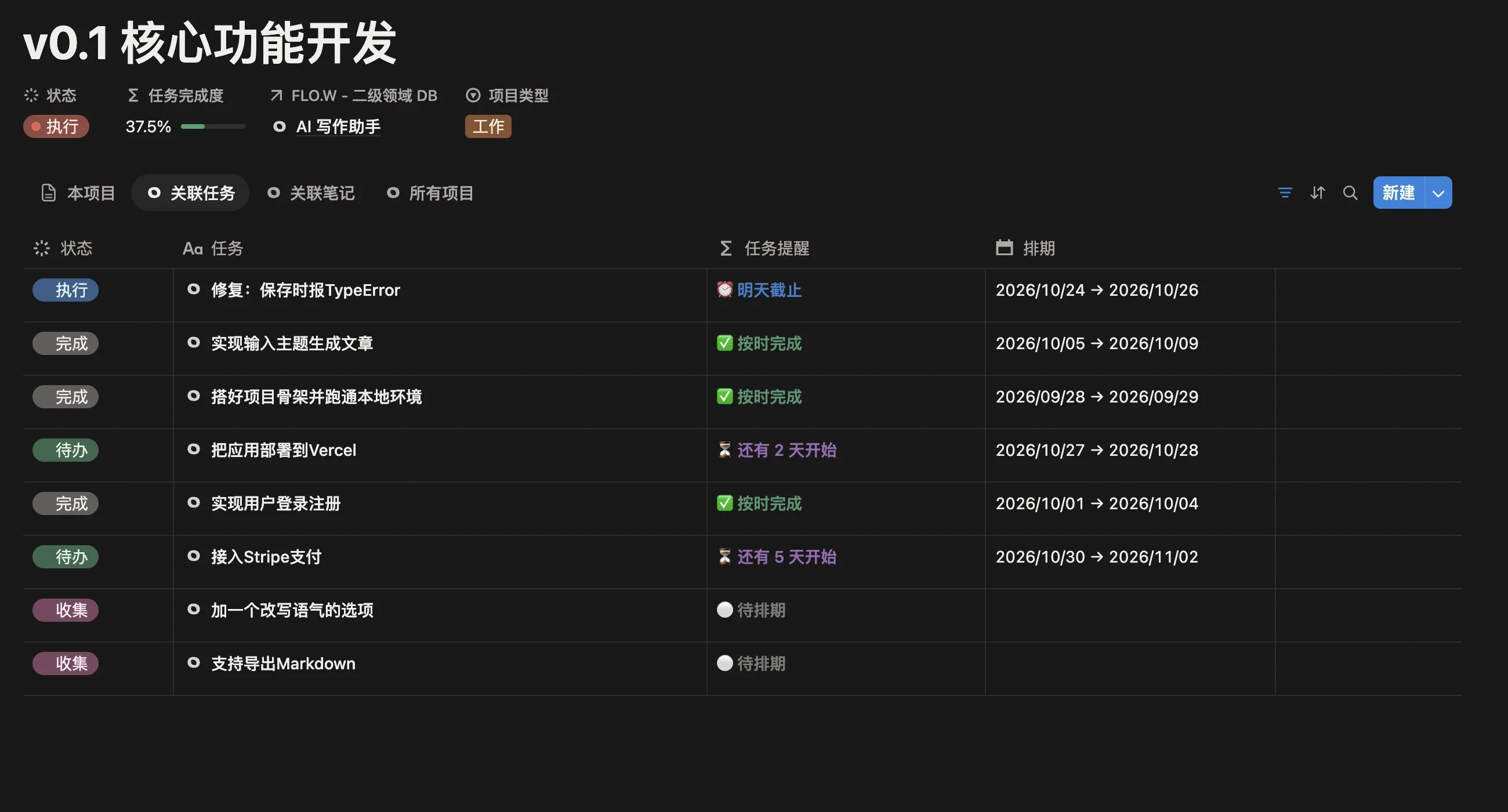Change 待办 status of Vercel deployment row

(x=66, y=450)
